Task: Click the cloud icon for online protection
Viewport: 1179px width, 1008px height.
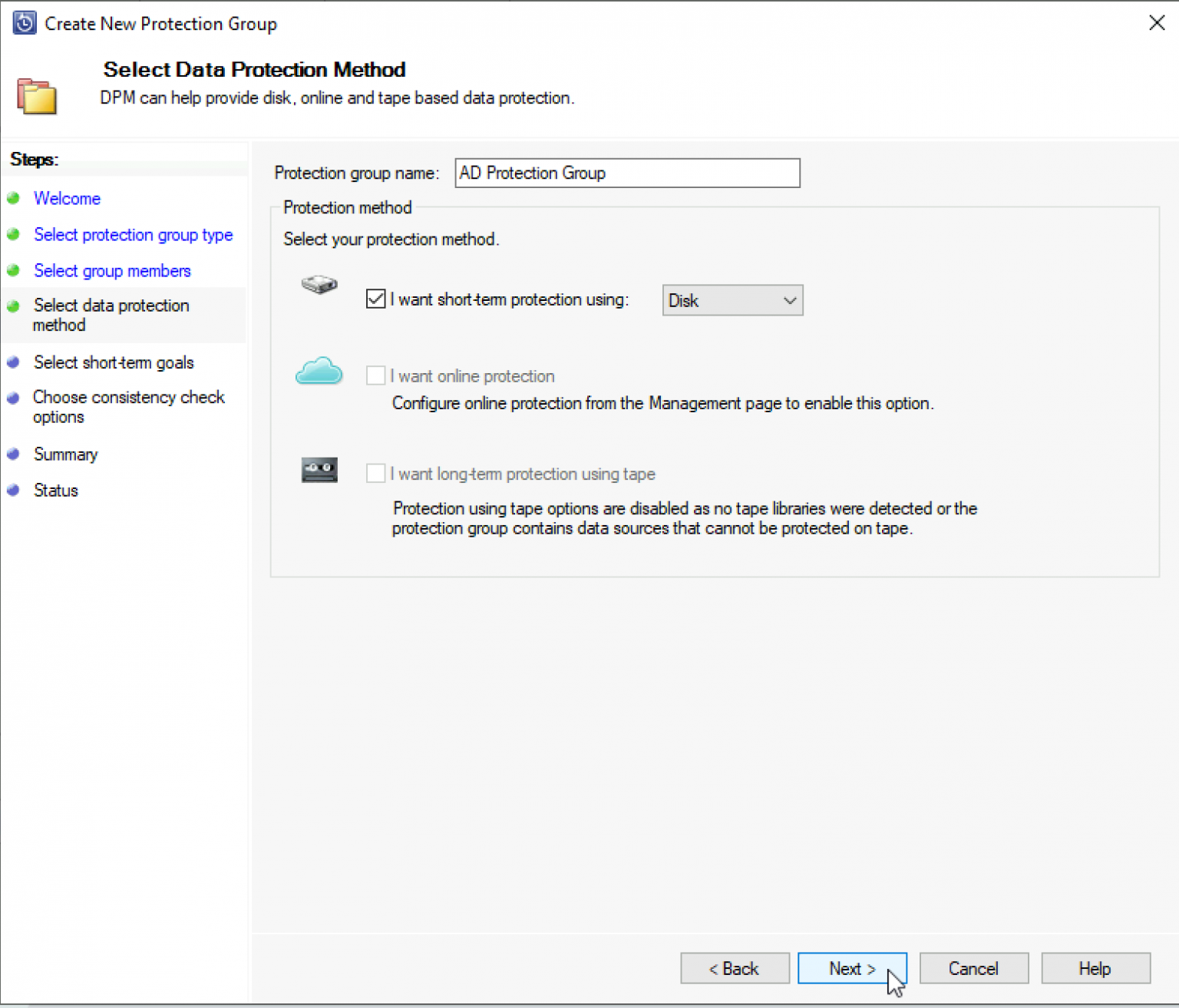Action: [x=319, y=371]
